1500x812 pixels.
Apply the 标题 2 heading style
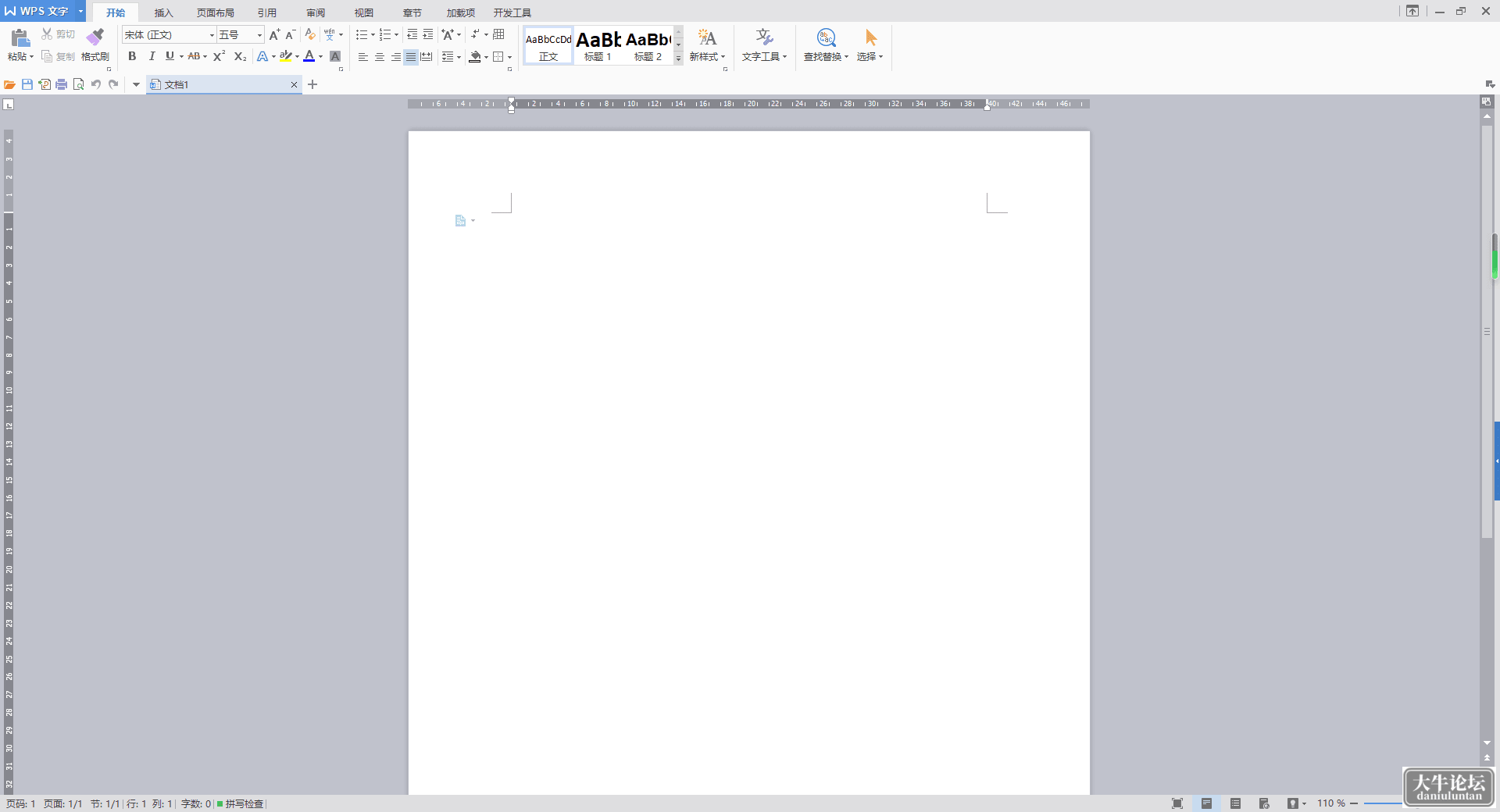click(x=648, y=46)
